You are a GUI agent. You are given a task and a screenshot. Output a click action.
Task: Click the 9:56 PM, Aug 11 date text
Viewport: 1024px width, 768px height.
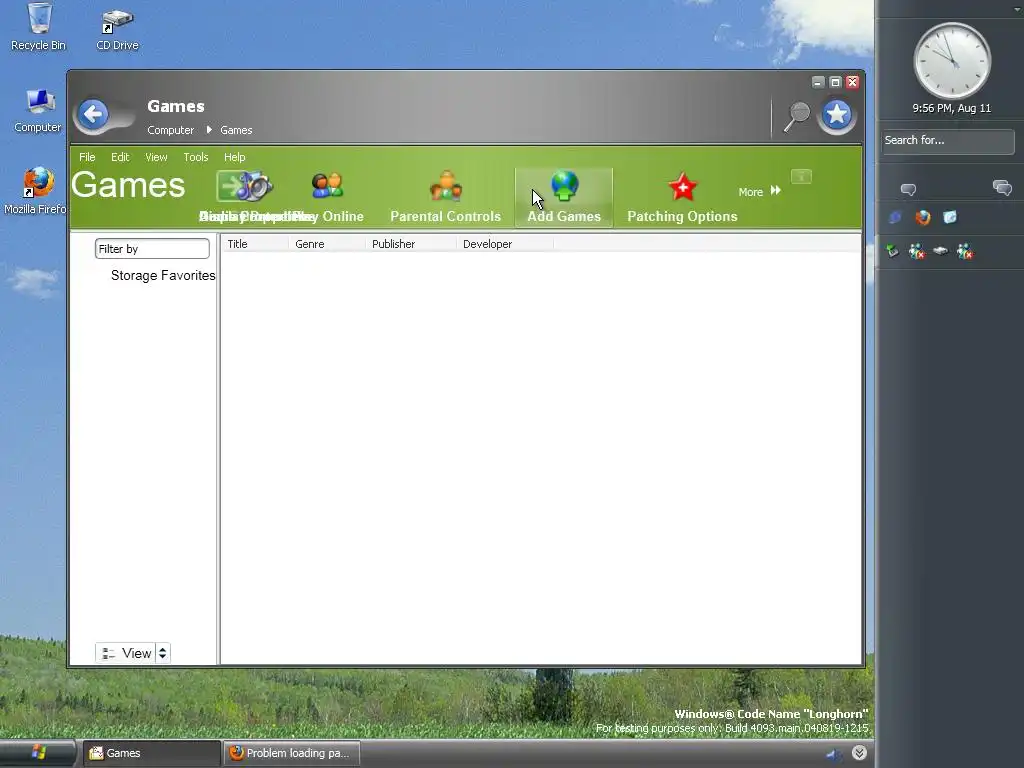click(952, 108)
